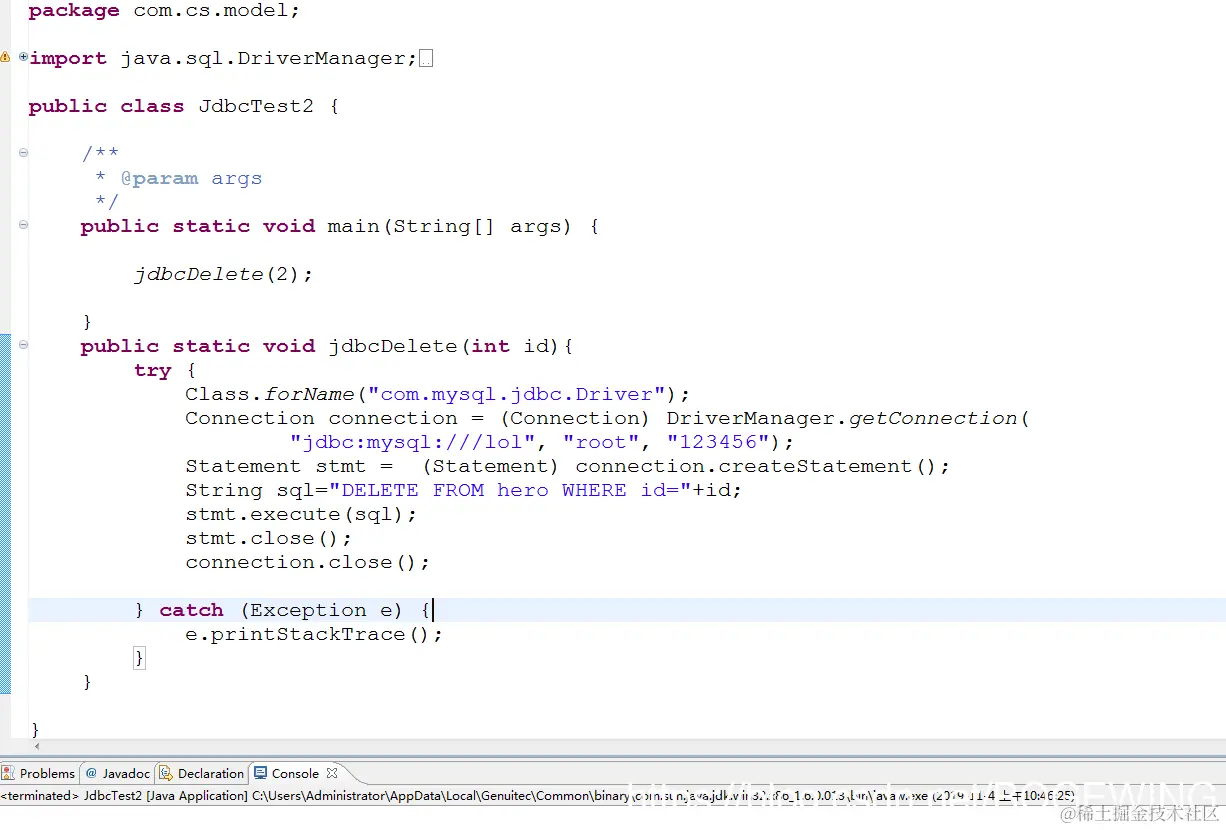1226x830 pixels.
Task: Click "connection.createStatement();" in the code
Action: pyautogui.click(x=762, y=466)
